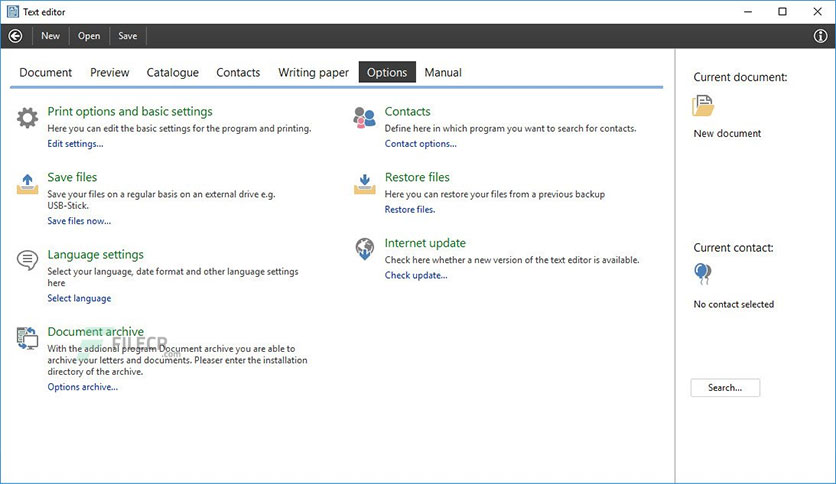Click the Language settings speech bubble icon

coord(27,260)
